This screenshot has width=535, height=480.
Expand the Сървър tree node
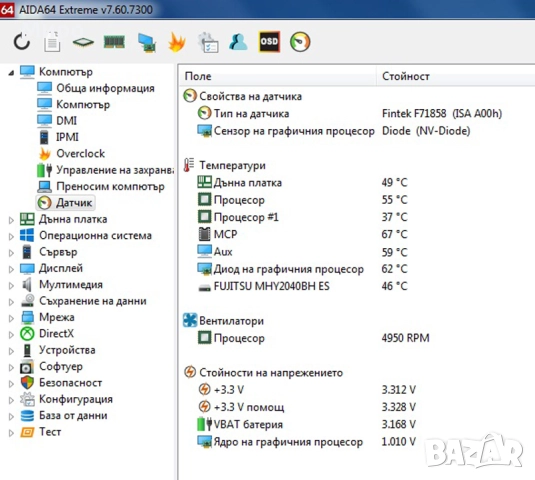coord(11,253)
